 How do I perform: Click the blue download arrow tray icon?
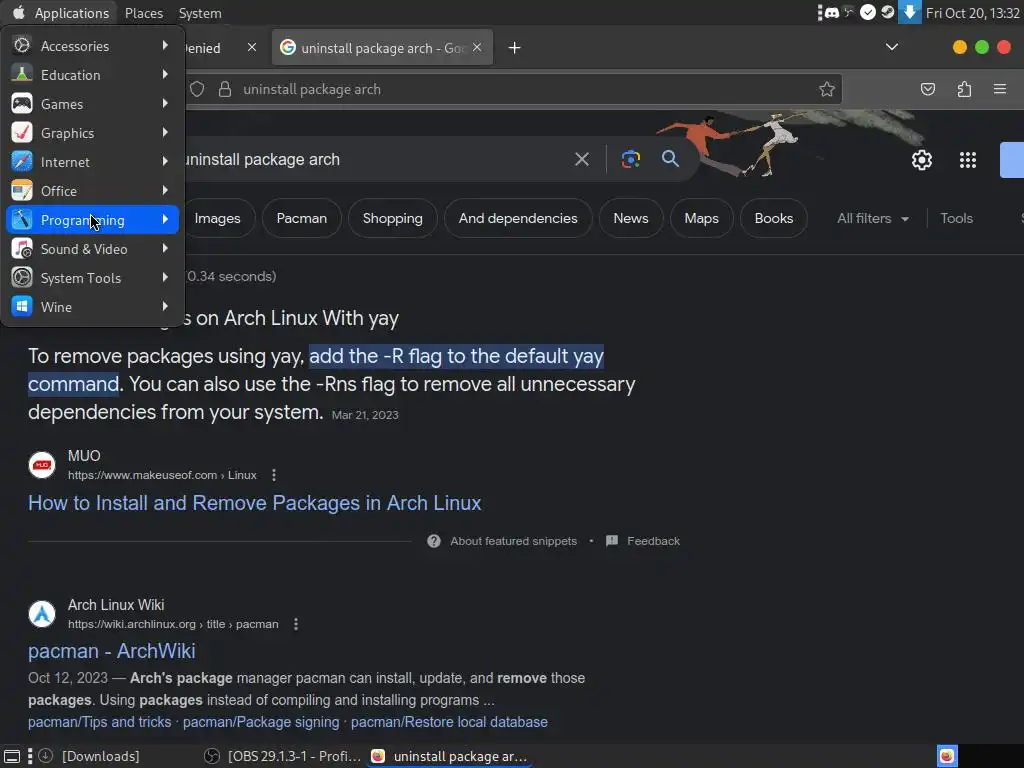pyautogui.click(x=909, y=12)
